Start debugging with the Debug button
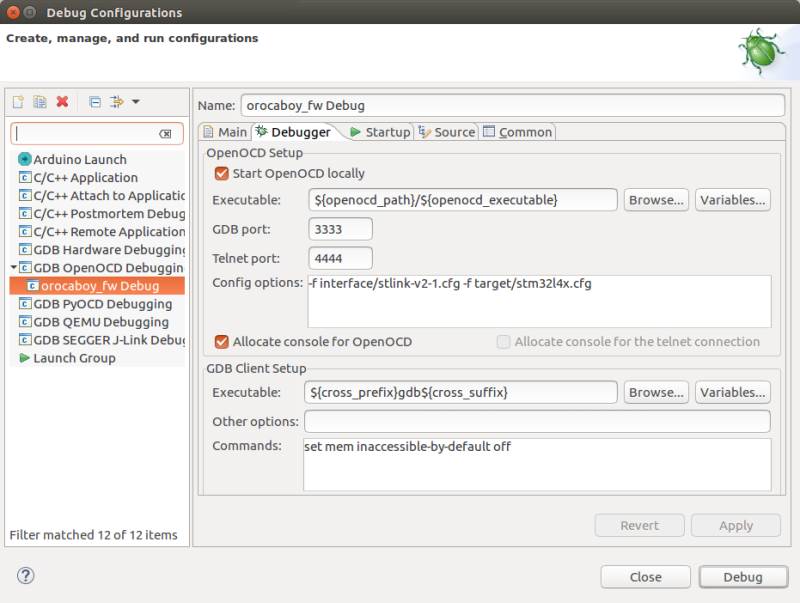Viewport: 800px width, 603px height. (x=743, y=577)
